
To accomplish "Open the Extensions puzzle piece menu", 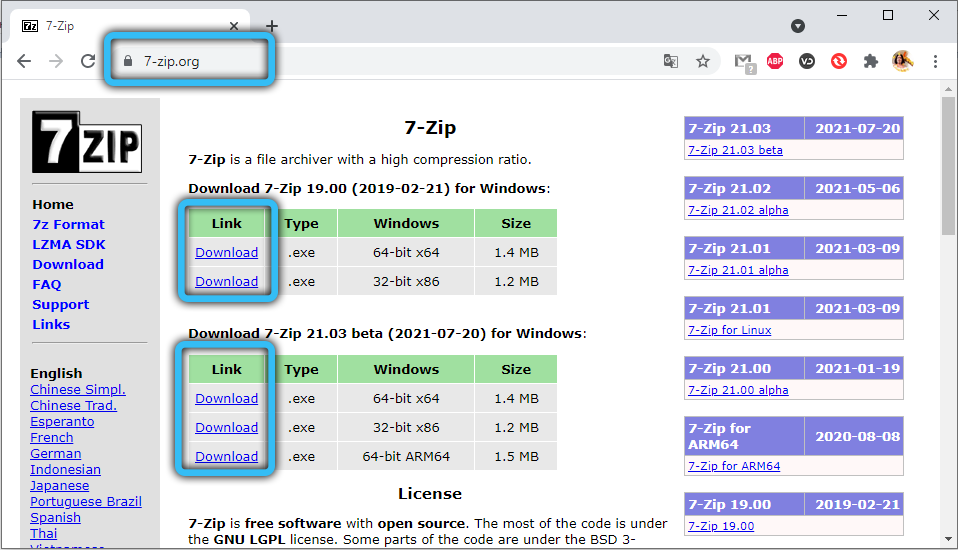I will coord(871,61).
